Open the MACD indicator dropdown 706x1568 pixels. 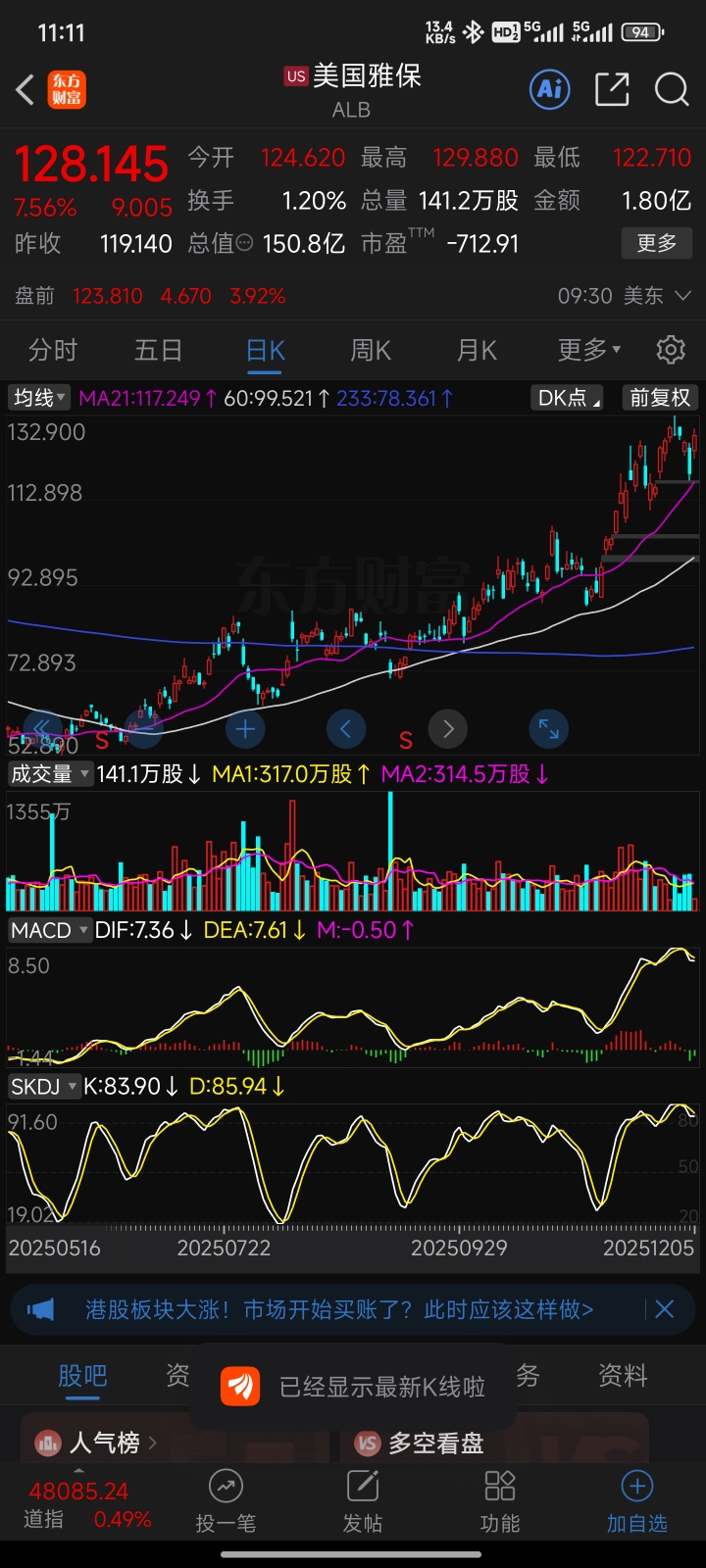50,930
